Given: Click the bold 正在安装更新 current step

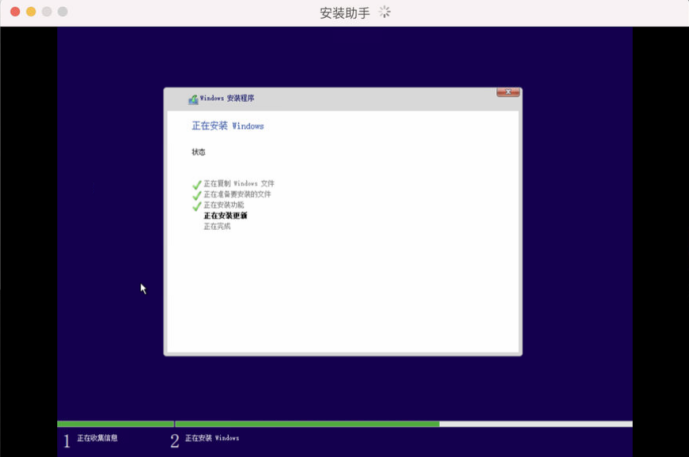Looking at the screenshot, I should tap(225, 216).
